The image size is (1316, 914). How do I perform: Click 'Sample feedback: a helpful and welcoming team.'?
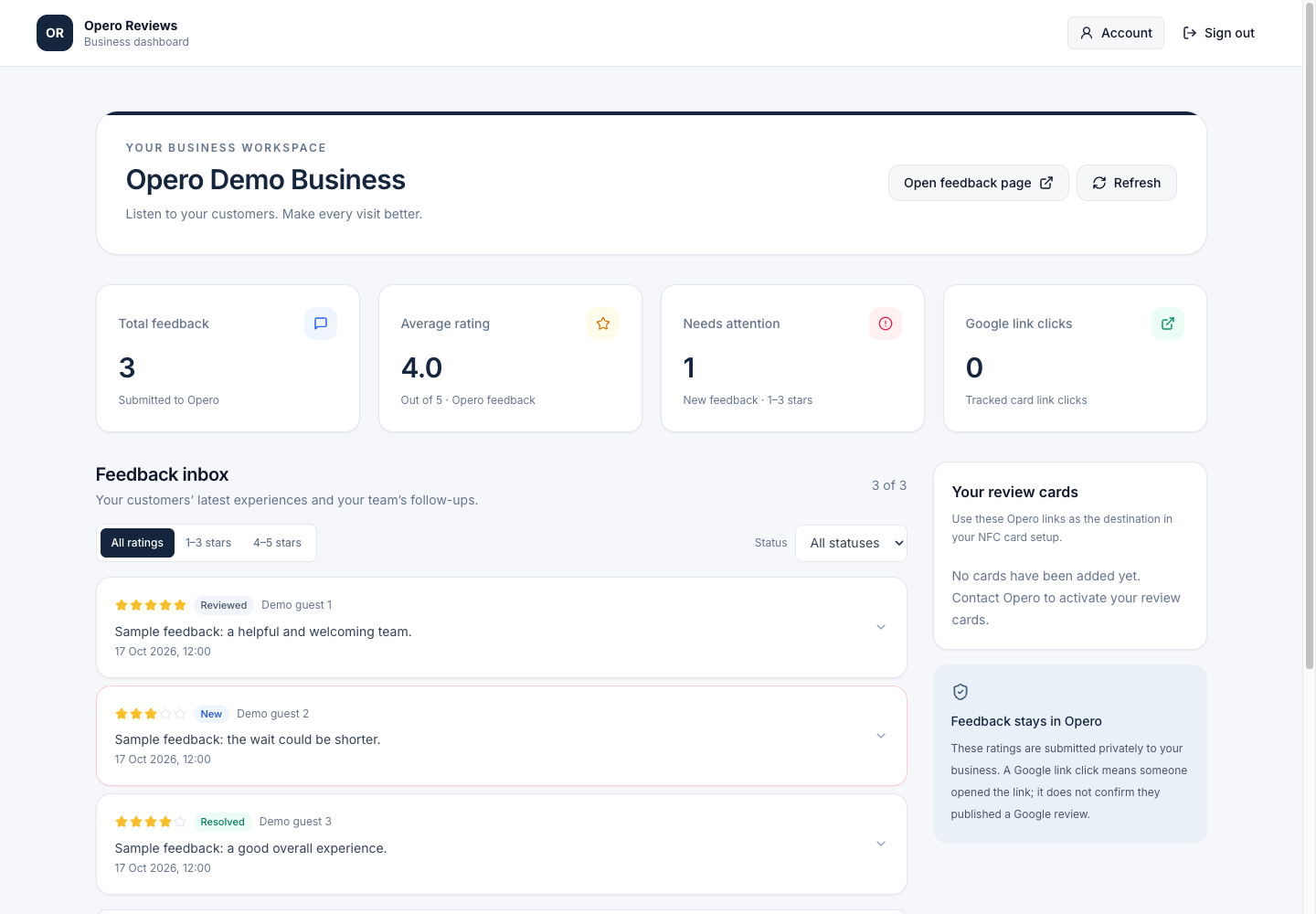[x=263, y=632]
